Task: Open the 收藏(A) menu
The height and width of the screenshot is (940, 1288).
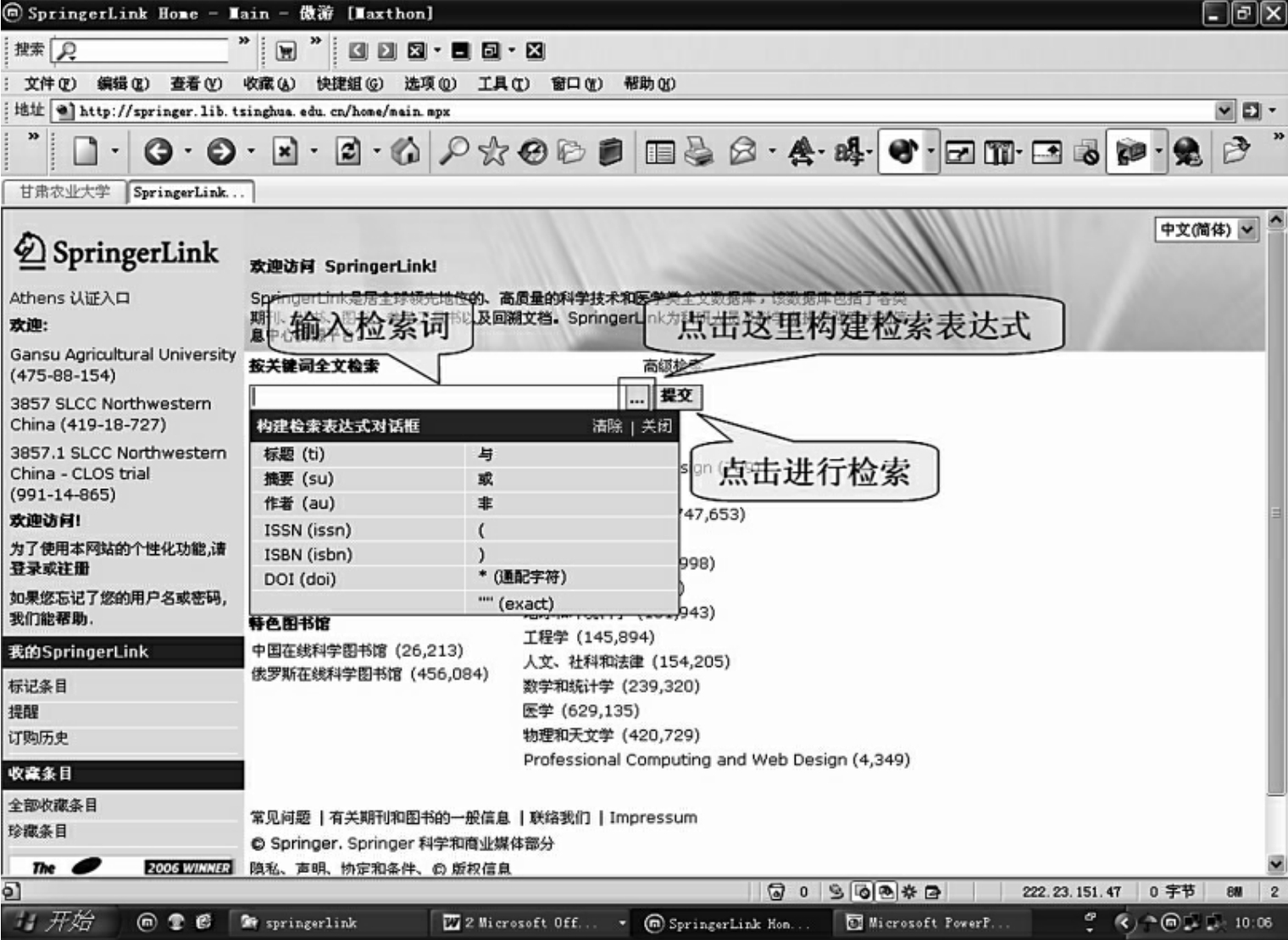Action: pos(269,83)
